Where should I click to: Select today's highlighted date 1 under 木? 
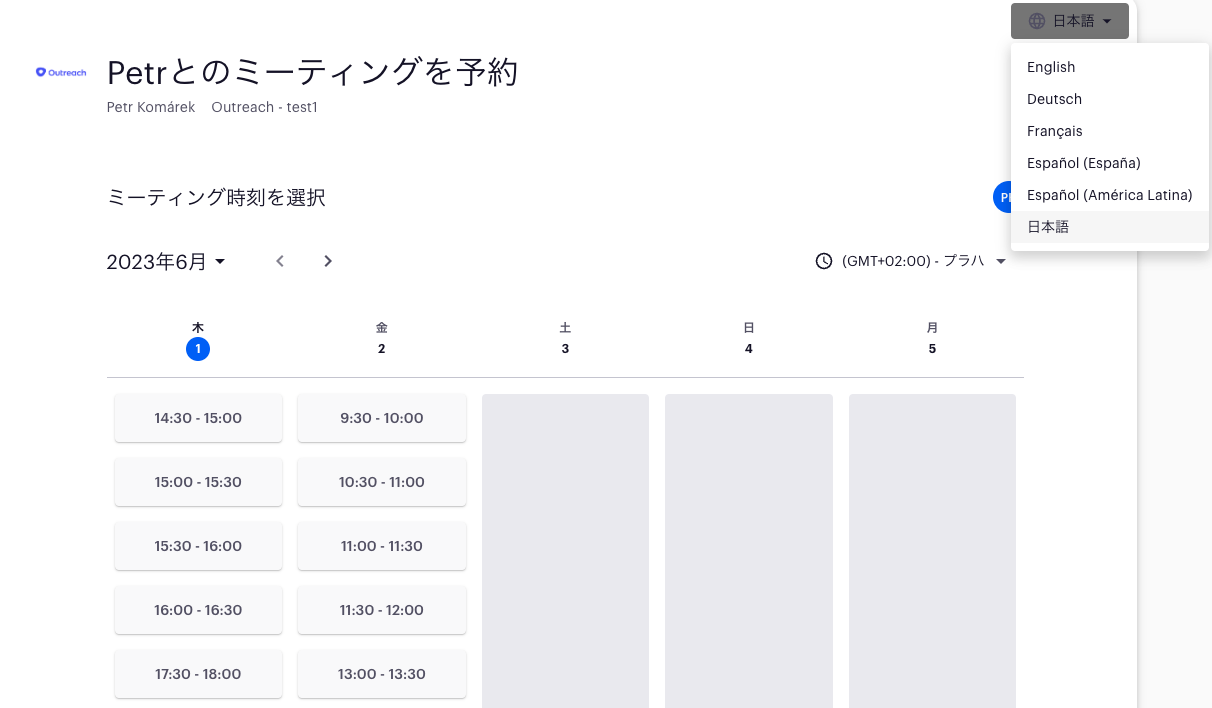tap(198, 349)
